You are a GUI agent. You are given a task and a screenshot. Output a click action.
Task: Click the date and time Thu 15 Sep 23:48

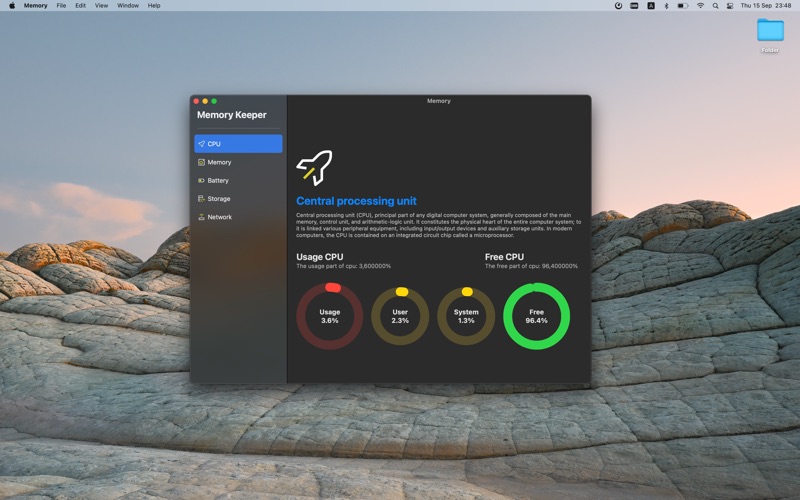click(x=766, y=6)
